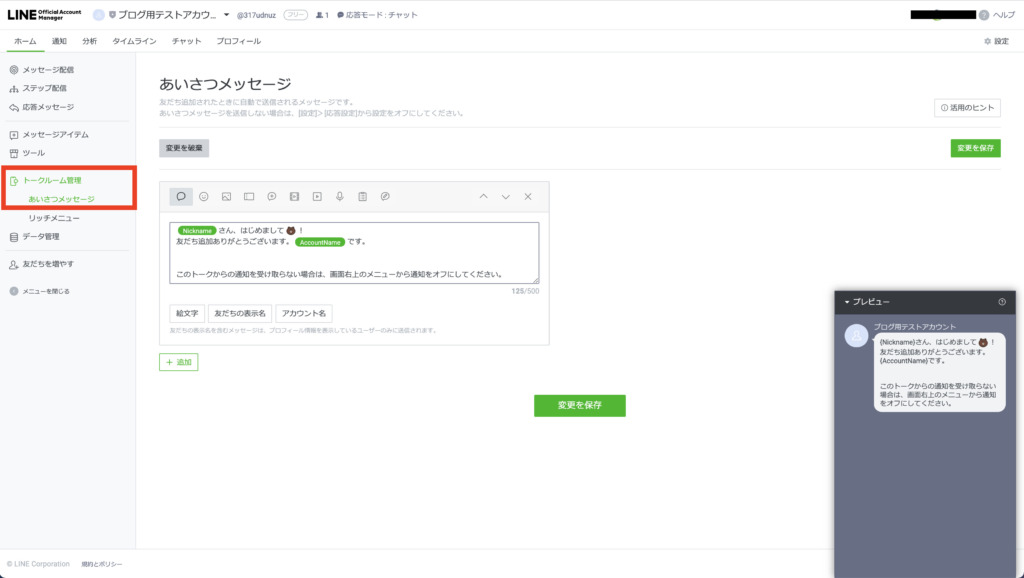Move message block up with chevron

pyautogui.click(x=483, y=197)
